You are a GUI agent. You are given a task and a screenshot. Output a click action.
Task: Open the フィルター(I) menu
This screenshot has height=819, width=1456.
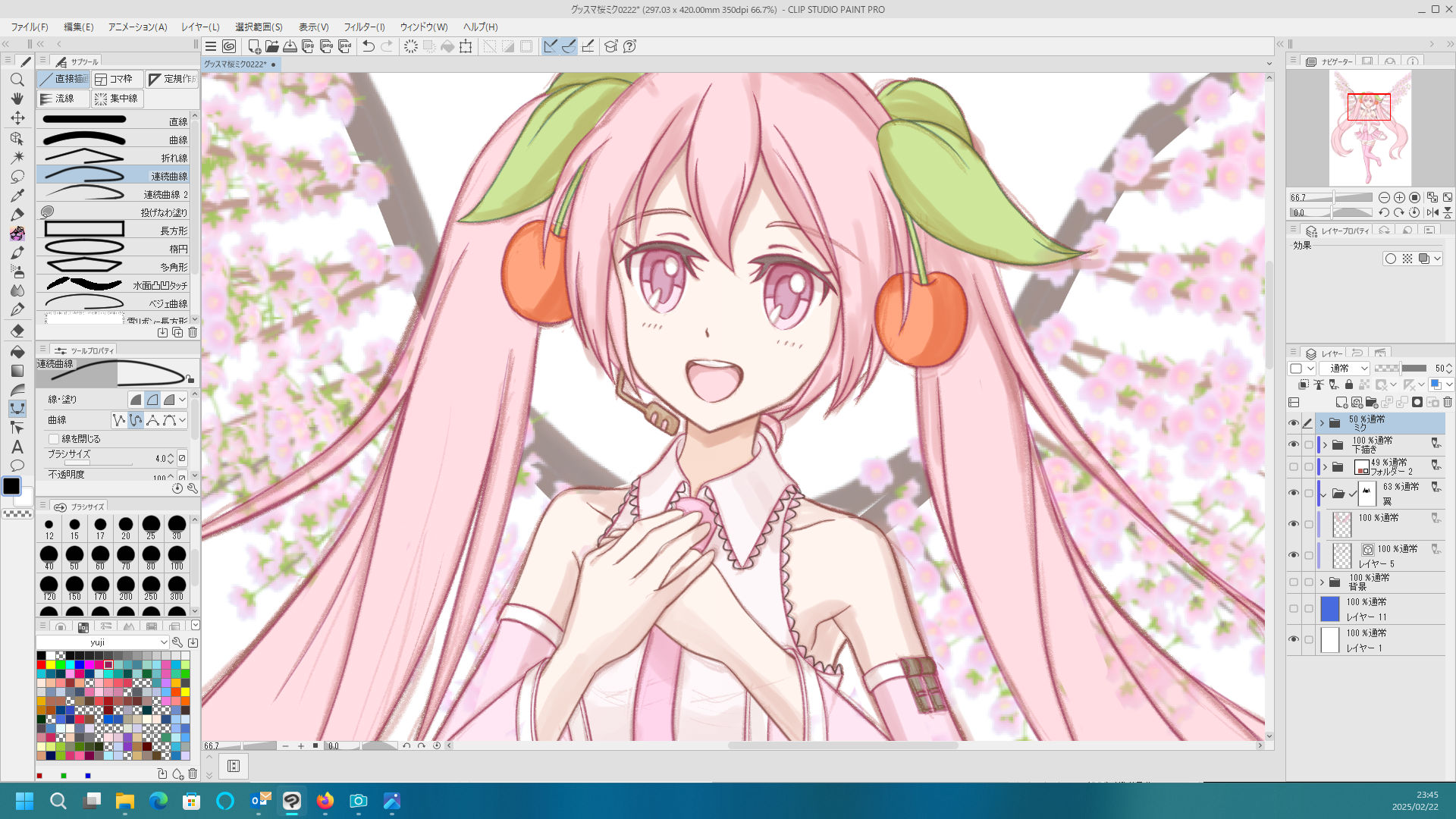point(364,27)
